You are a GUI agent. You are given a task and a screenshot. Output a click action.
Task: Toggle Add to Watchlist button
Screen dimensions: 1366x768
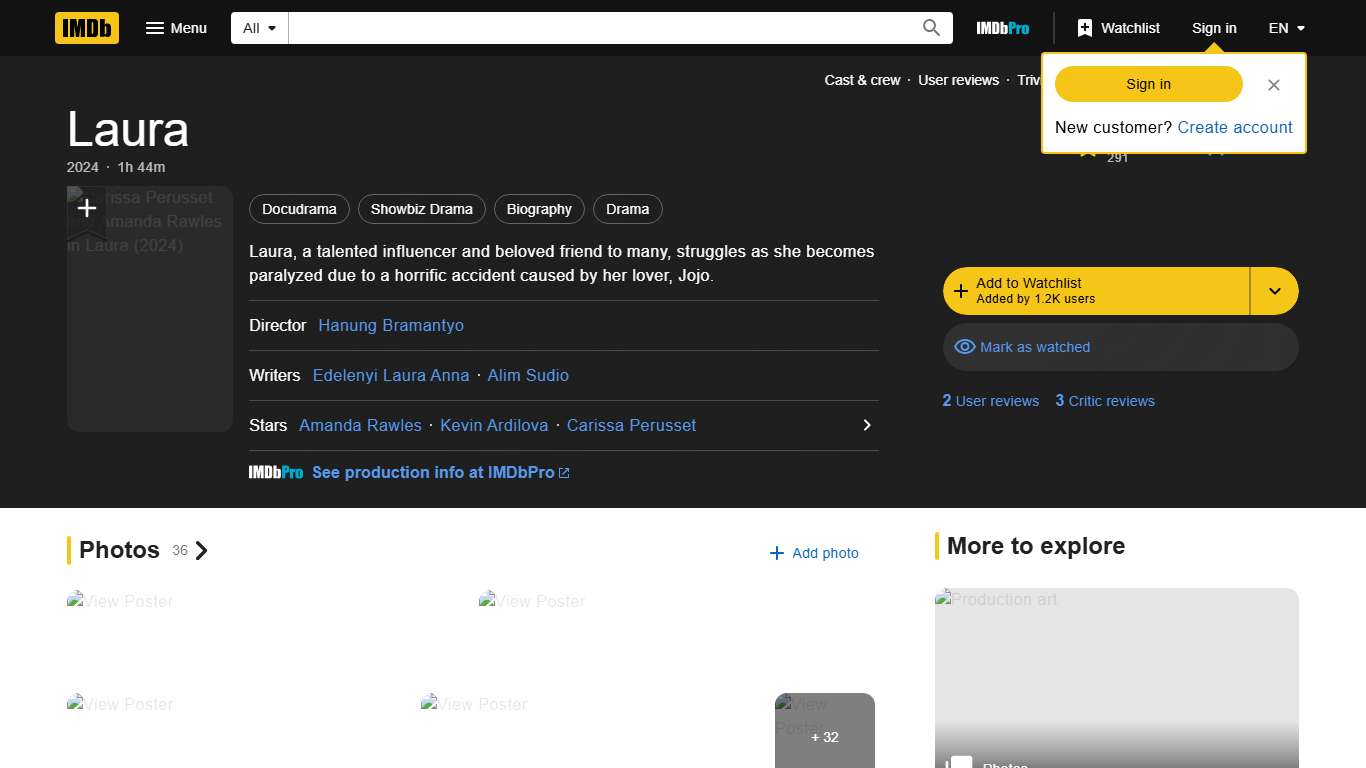click(x=1095, y=291)
